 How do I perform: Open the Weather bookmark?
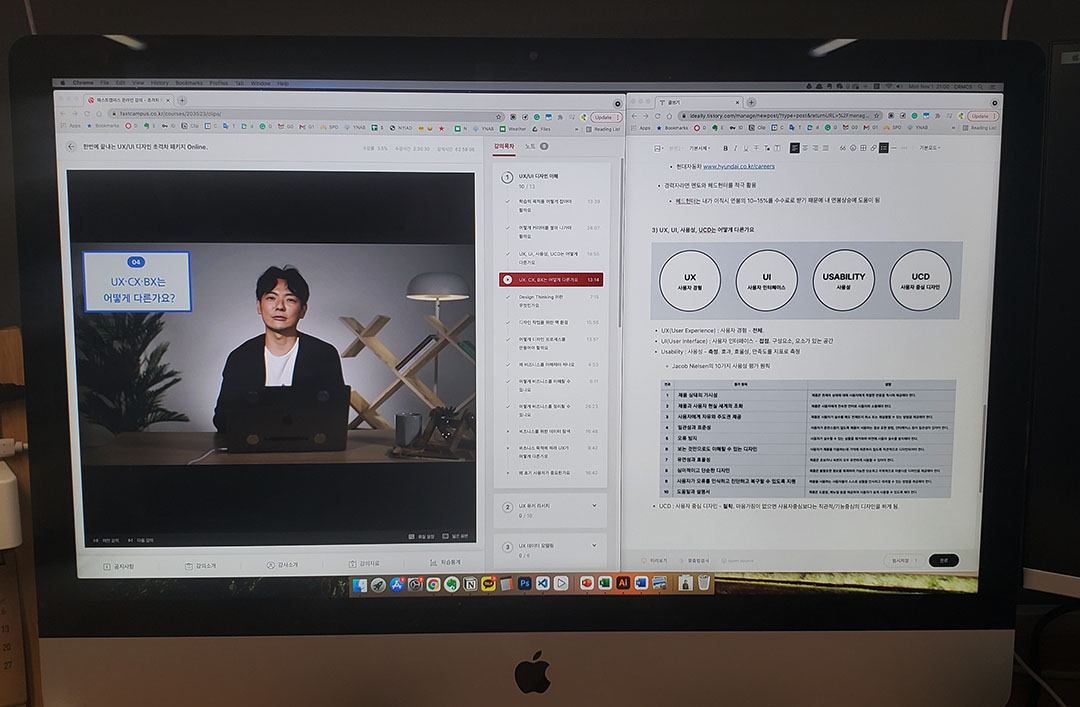tap(512, 130)
